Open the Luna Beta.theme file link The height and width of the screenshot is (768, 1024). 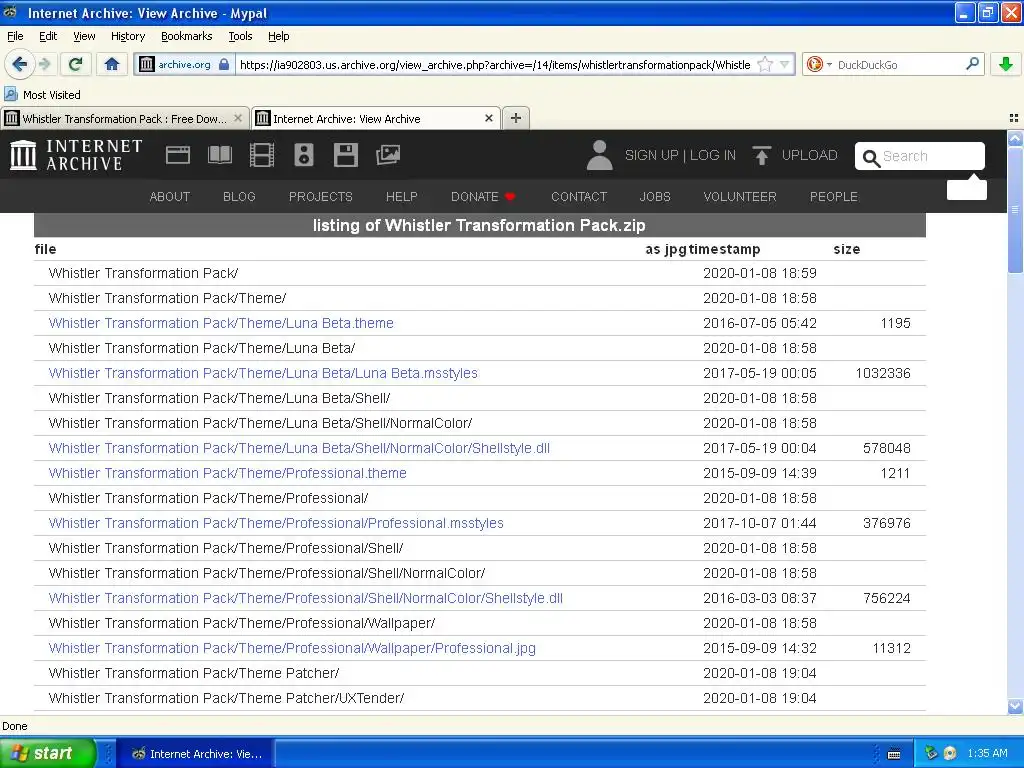(221, 323)
